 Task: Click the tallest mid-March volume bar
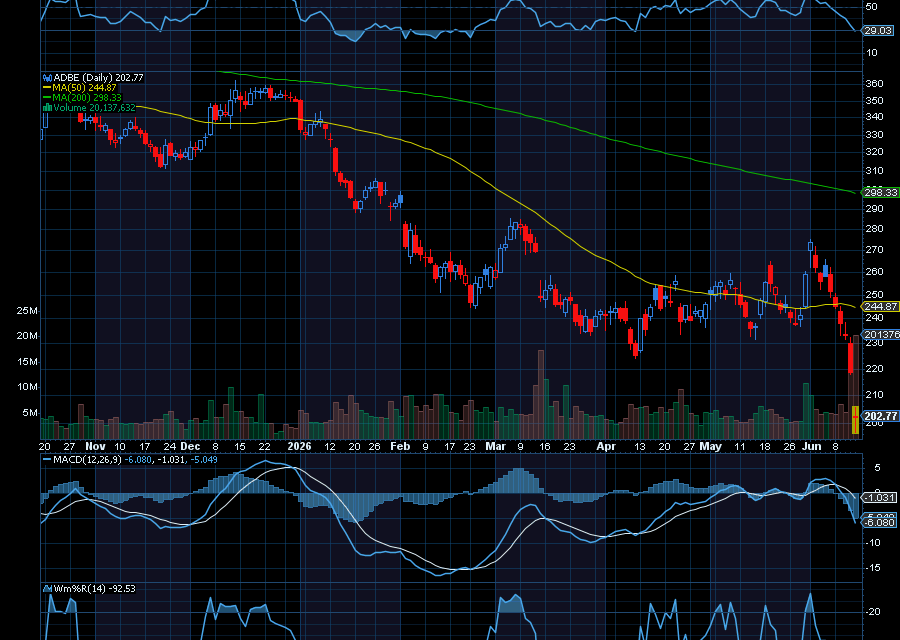coord(540,394)
